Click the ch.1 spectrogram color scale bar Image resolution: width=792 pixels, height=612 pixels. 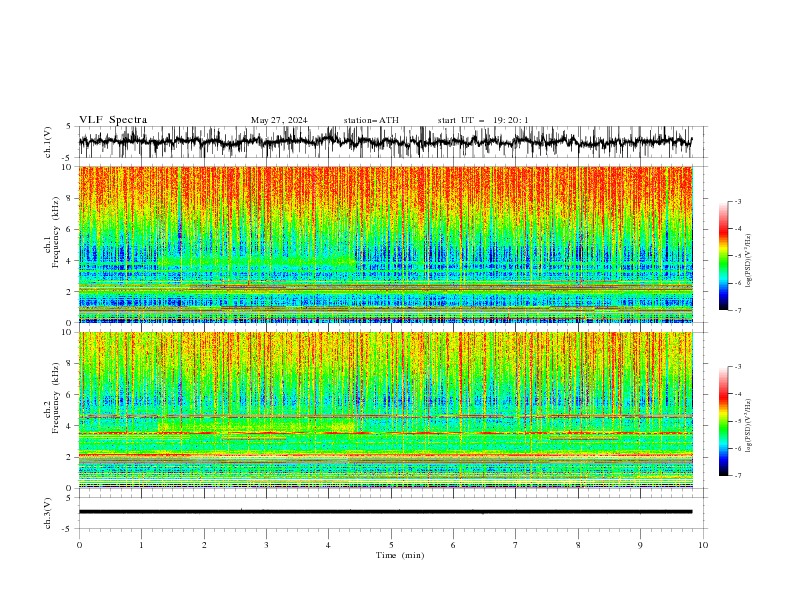coord(723,256)
